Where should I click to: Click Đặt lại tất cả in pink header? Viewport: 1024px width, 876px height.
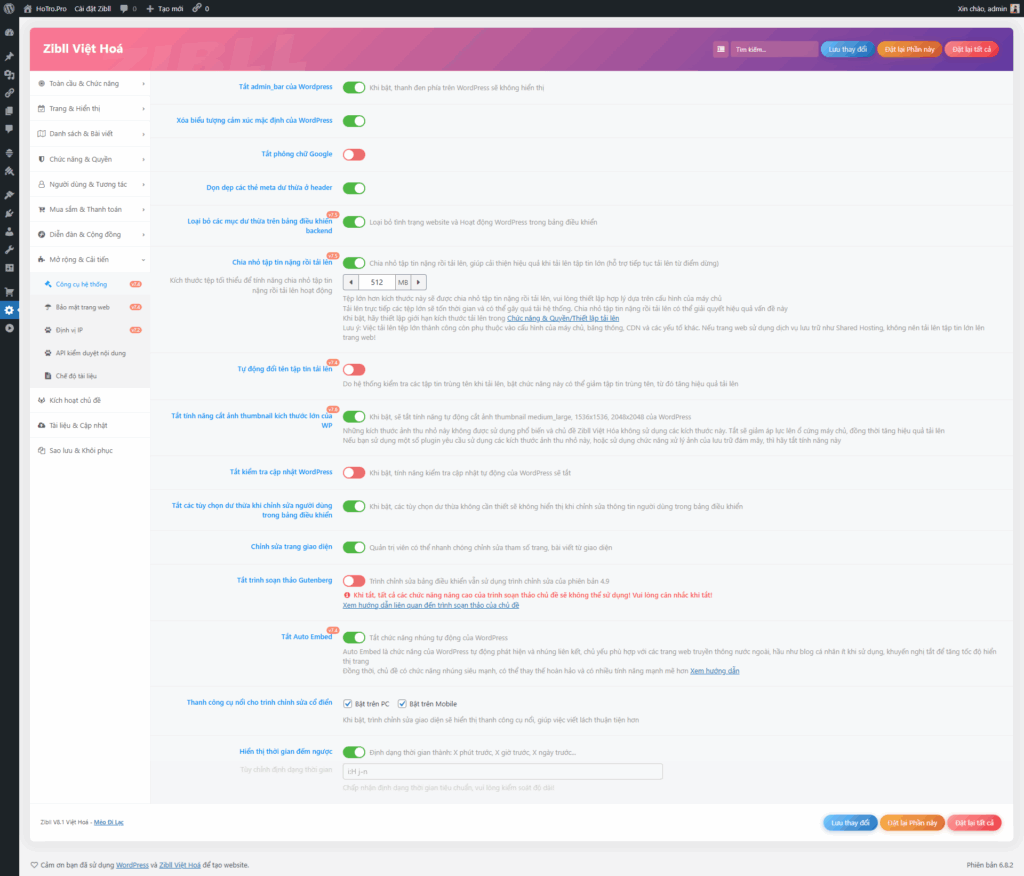[971, 49]
